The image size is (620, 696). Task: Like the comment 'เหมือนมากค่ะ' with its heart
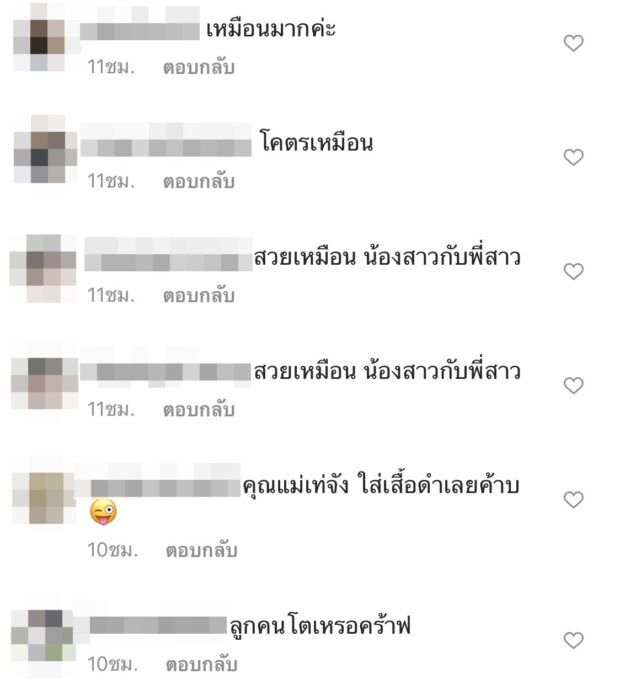[573, 43]
